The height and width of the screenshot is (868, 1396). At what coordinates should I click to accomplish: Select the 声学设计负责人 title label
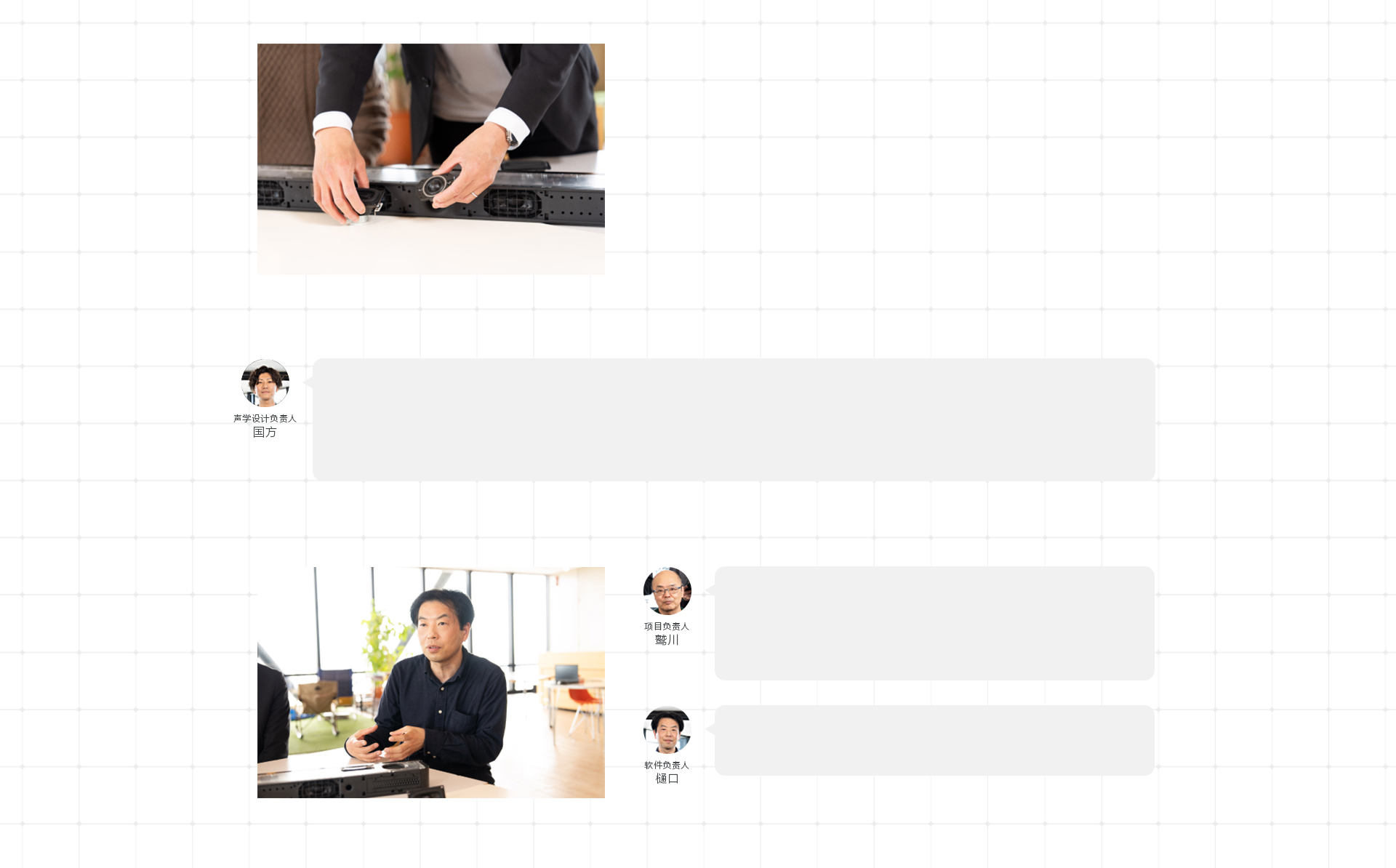(265, 419)
